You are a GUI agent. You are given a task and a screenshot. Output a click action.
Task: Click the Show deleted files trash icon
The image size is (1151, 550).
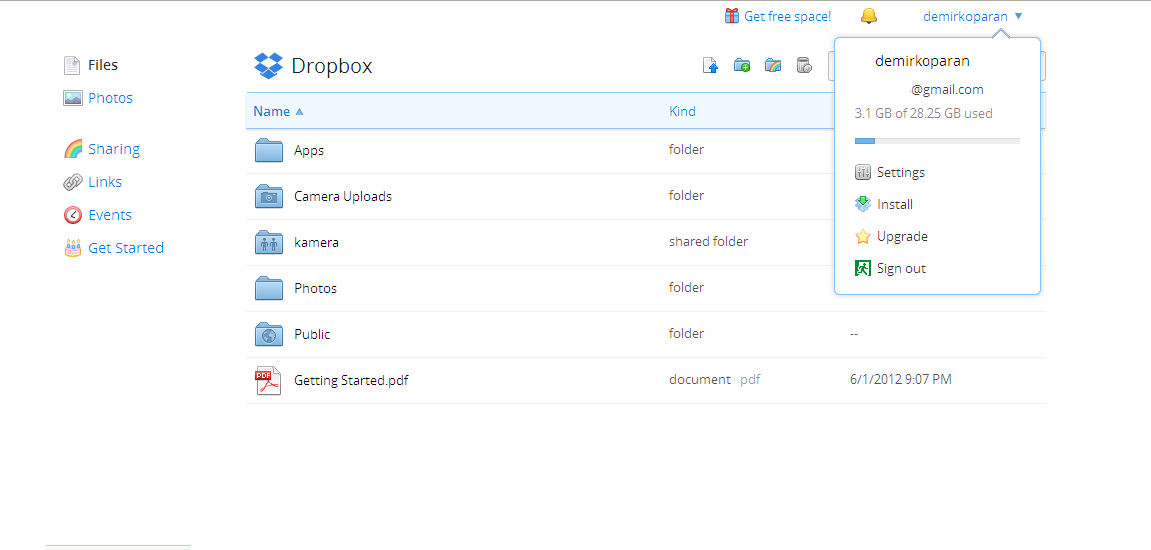tap(805, 66)
